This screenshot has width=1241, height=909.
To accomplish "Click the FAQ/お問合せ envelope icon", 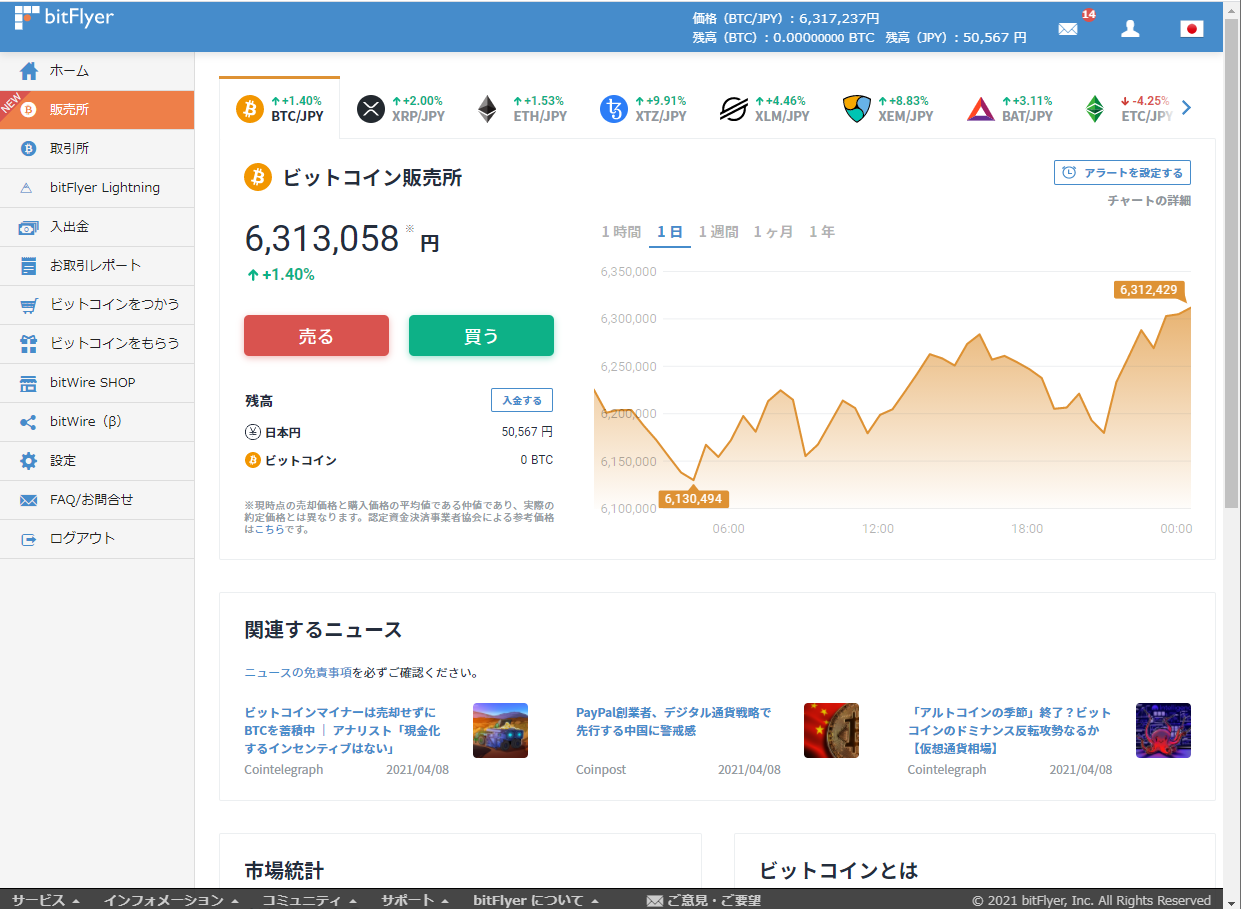I will pos(29,500).
